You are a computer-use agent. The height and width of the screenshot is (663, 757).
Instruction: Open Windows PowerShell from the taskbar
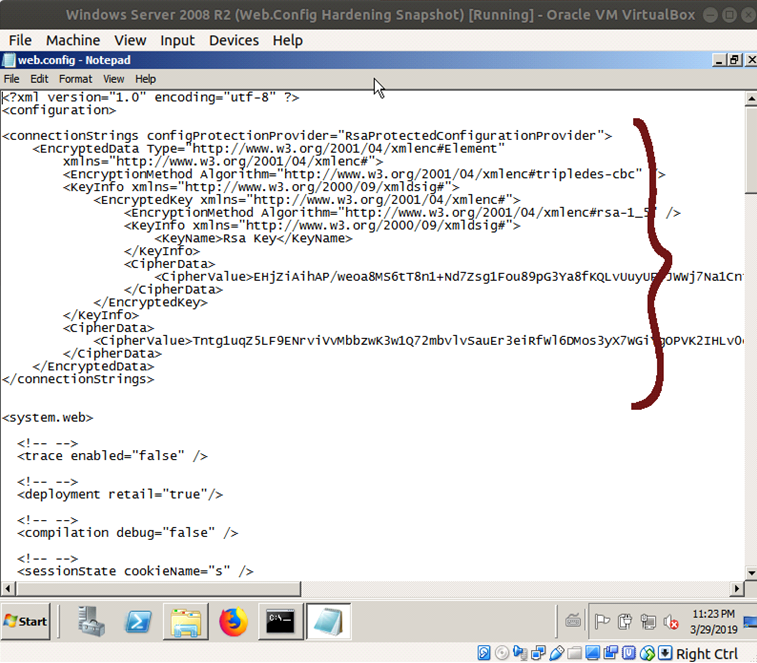coord(139,621)
